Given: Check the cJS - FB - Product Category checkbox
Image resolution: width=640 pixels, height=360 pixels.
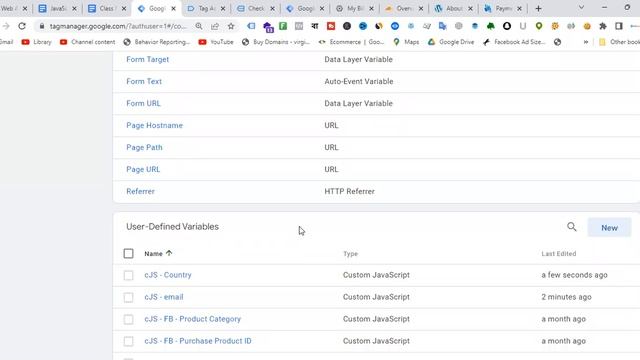Looking at the screenshot, I should pos(129,319).
